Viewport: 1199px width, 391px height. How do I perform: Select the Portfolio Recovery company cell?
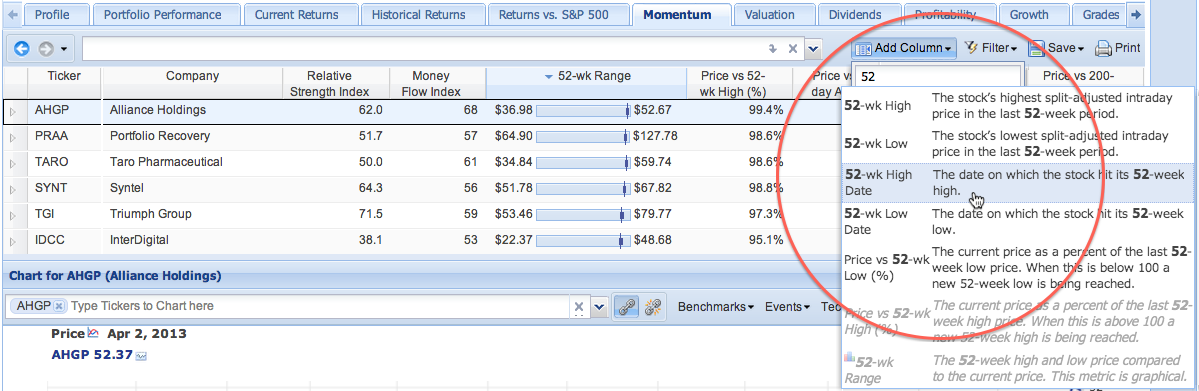click(x=192, y=136)
